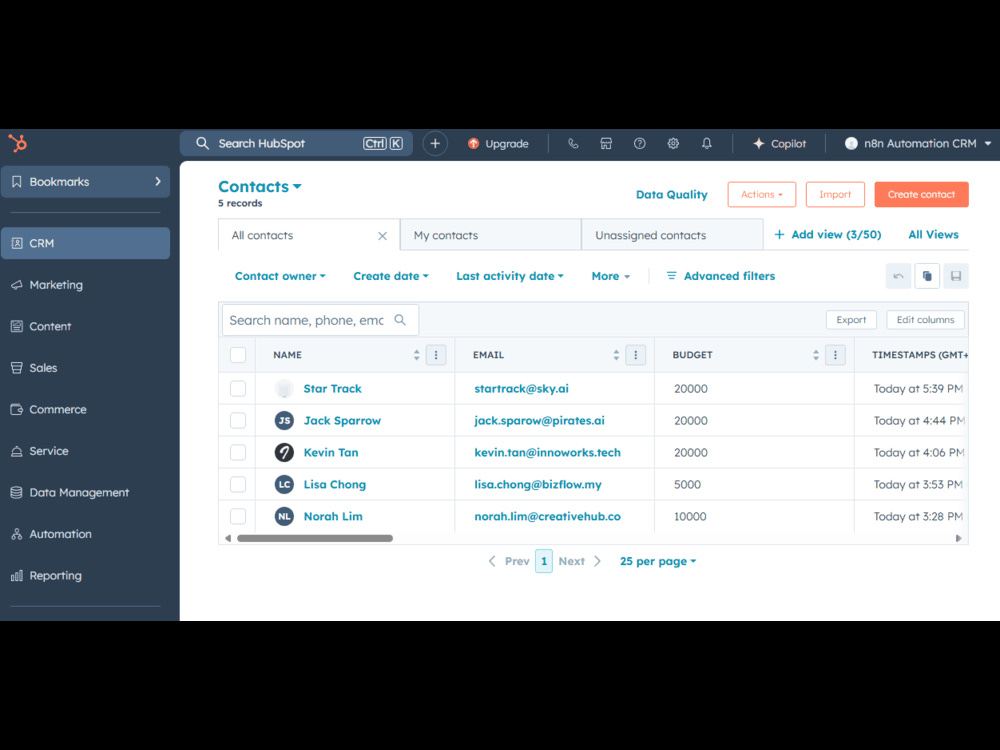Open the notifications bell
This screenshot has width=1000, height=750.
(707, 143)
